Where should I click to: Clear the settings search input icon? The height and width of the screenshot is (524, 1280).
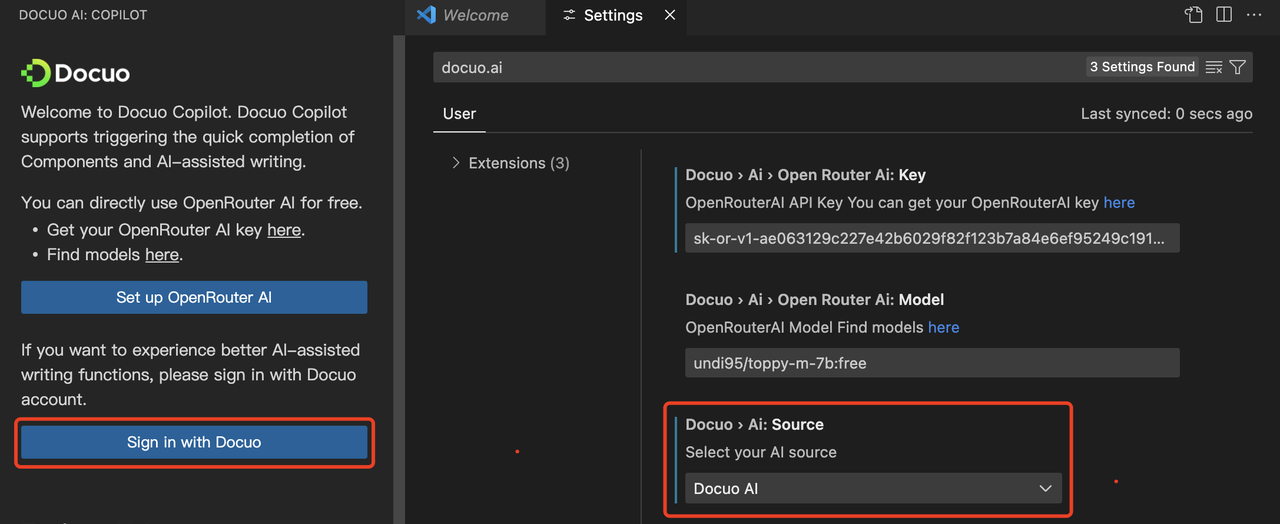click(1214, 67)
